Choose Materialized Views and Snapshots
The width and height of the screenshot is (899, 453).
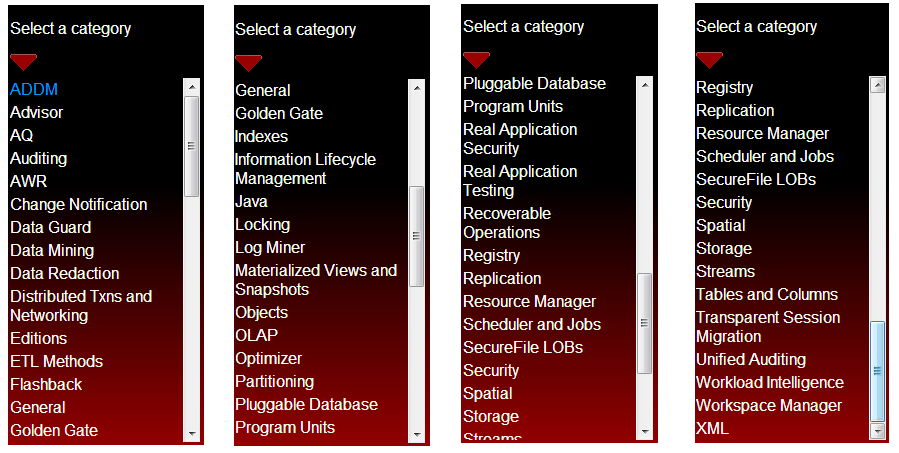click(315, 280)
